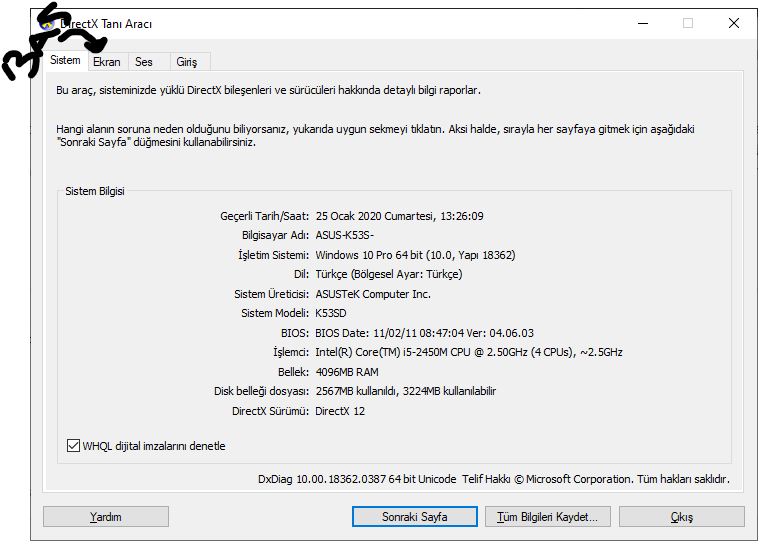Click the maximize icon in title bar
758x541 pixels.
[688, 23]
